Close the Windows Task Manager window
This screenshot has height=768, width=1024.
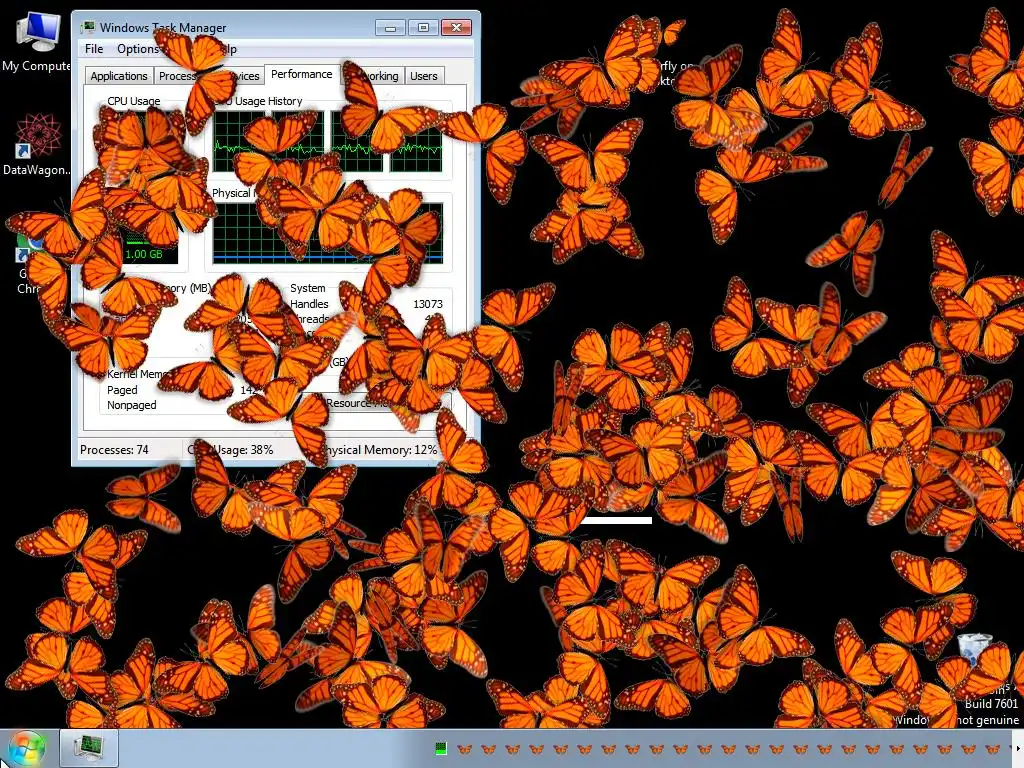click(x=456, y=27)
